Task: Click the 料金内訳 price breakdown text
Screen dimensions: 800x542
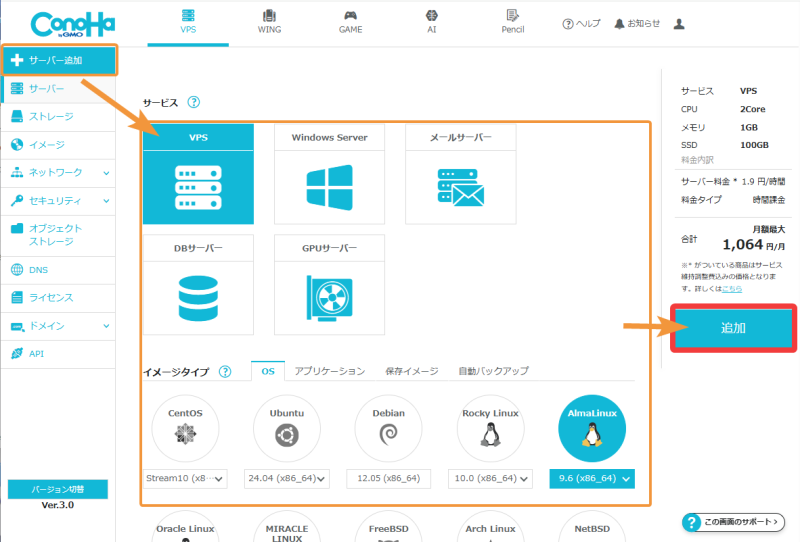Action: coord(697,160)
